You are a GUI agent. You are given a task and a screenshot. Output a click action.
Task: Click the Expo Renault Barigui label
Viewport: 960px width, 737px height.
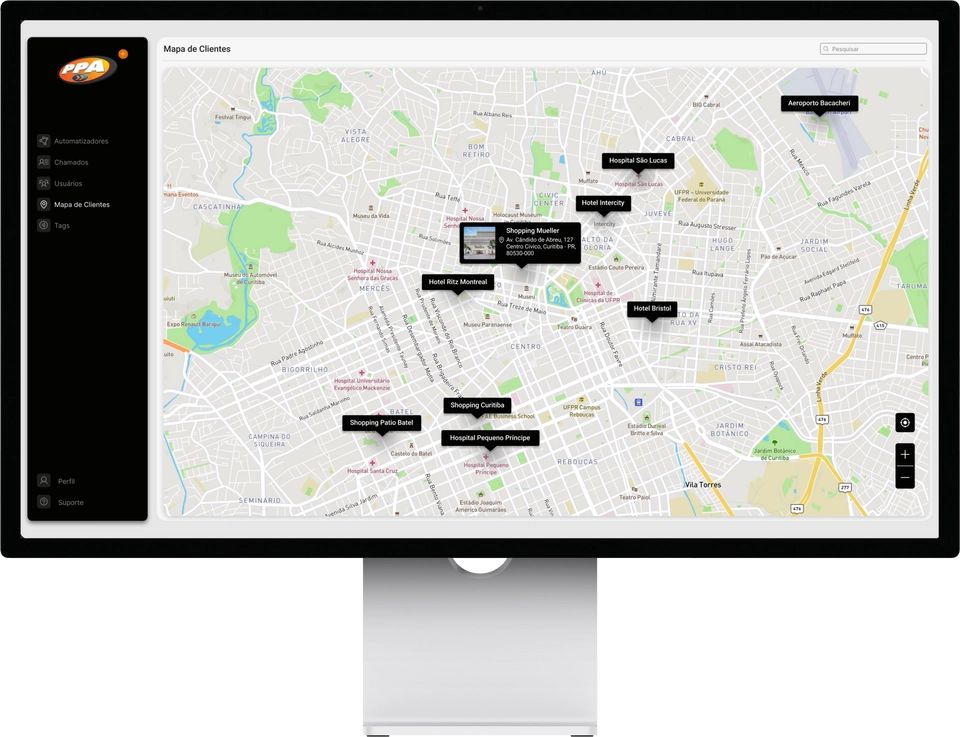[x=193, y=324]
